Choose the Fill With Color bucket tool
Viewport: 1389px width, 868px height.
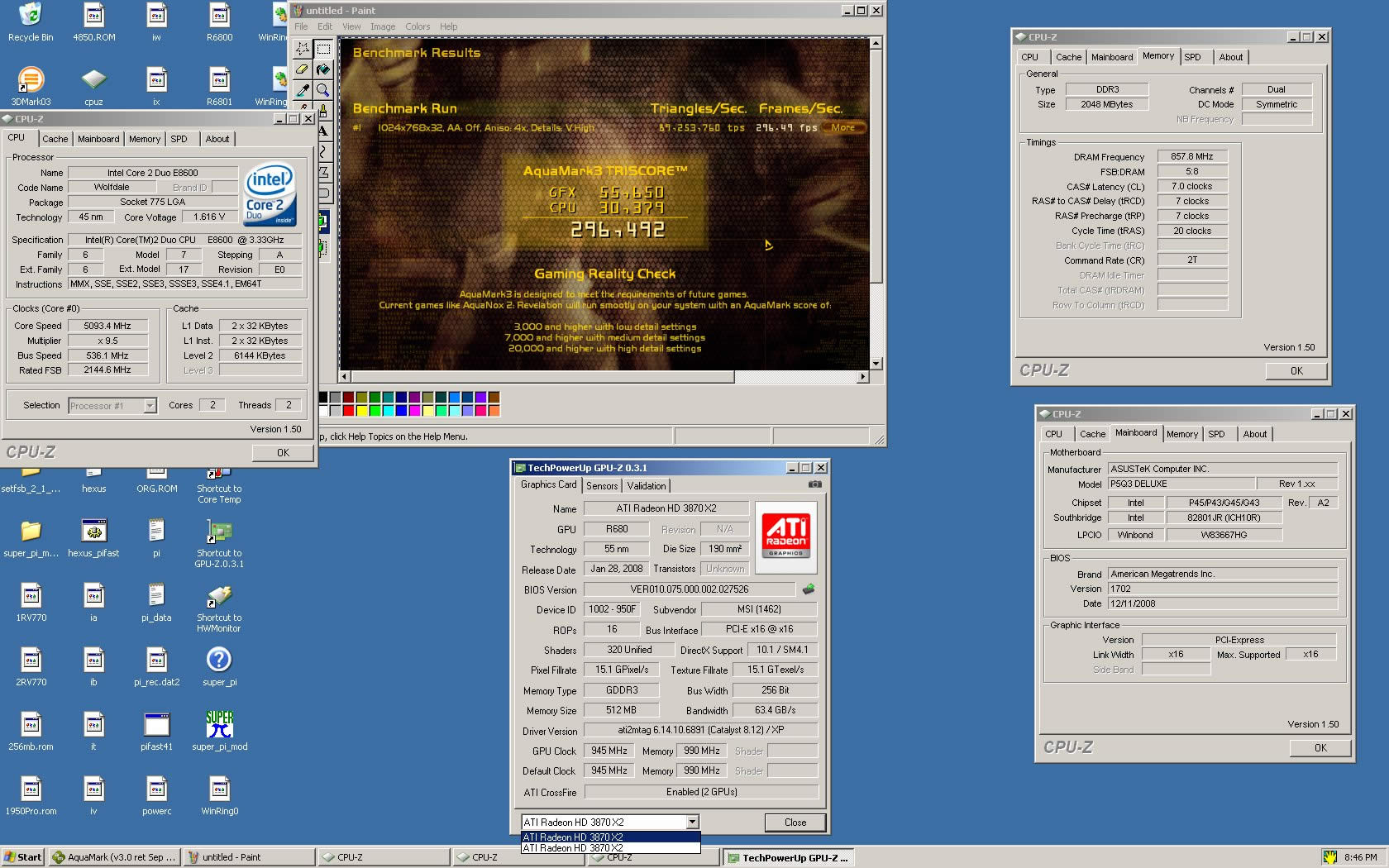(x=323, y=69)
